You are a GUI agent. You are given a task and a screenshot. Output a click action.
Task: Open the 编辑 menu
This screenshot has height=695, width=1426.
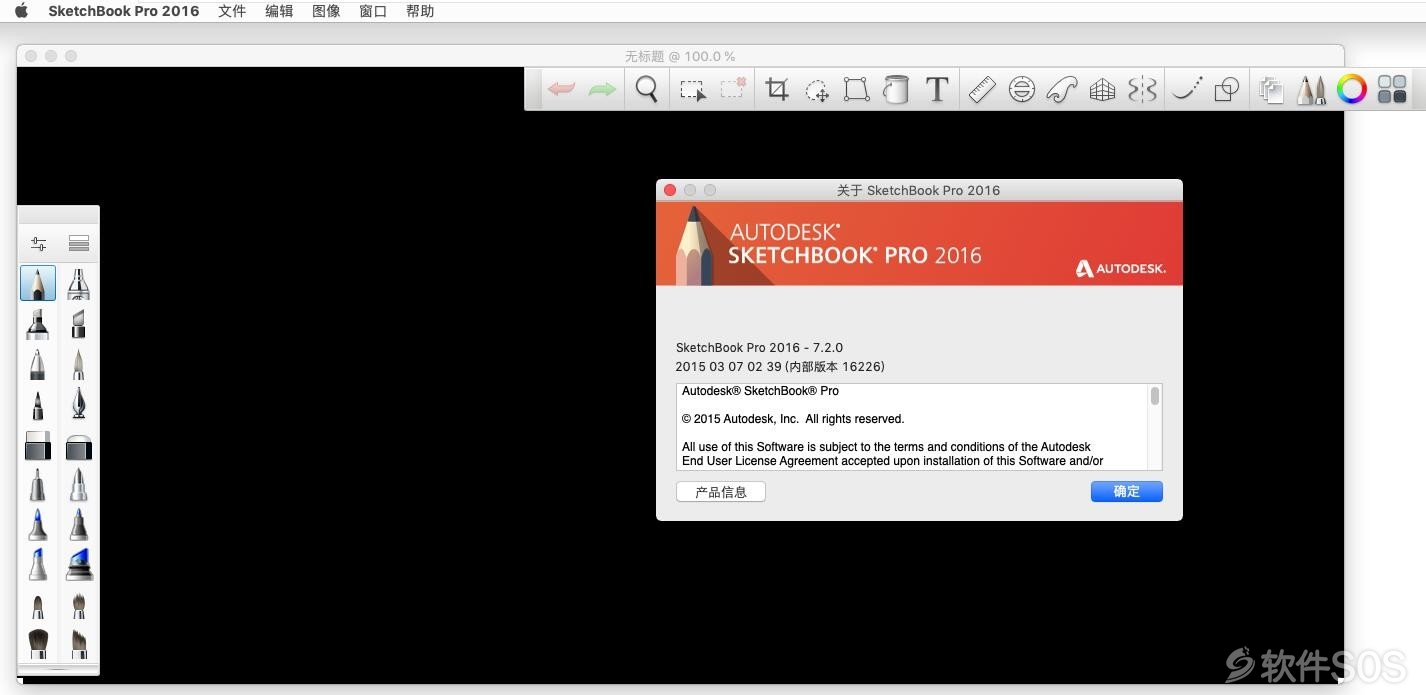click(279, 11)
